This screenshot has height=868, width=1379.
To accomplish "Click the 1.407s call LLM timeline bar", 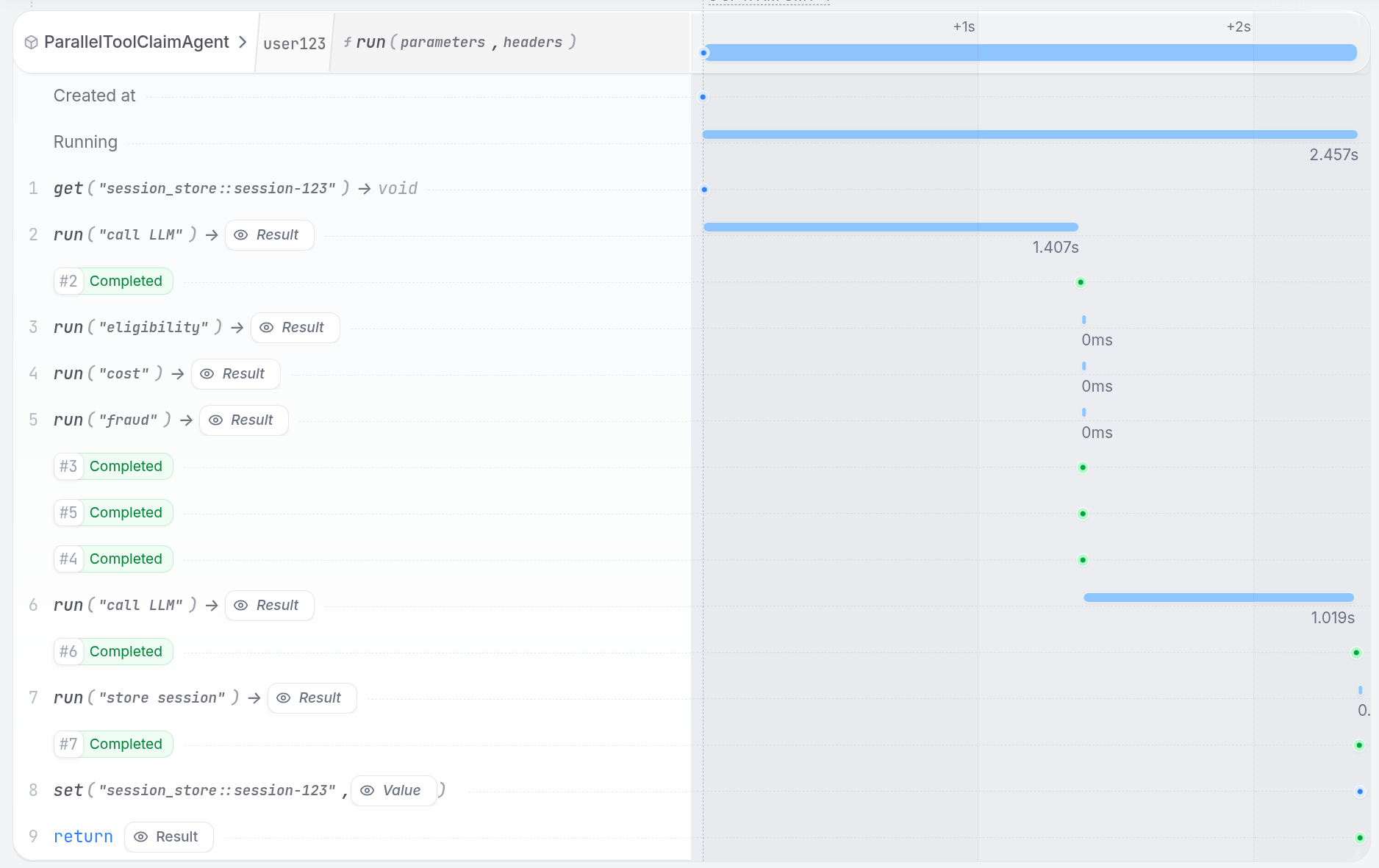I will [x=891, y=227].
